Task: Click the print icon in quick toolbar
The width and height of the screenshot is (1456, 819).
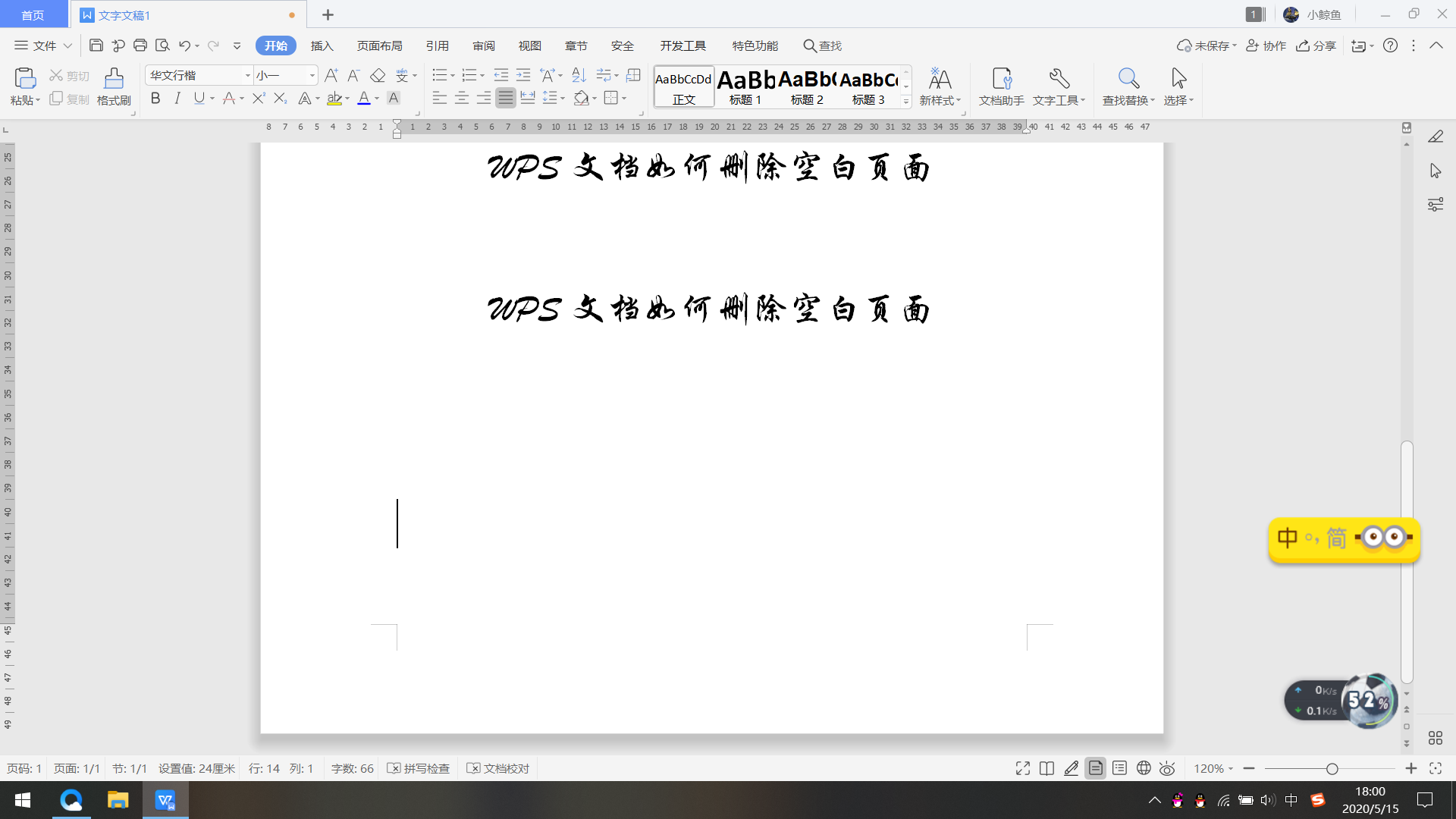Action: click(140, 45)
